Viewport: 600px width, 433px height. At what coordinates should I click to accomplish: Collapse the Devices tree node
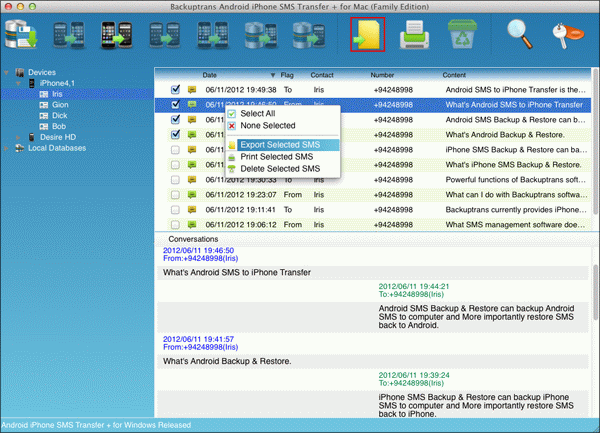(x=8, y=73)
